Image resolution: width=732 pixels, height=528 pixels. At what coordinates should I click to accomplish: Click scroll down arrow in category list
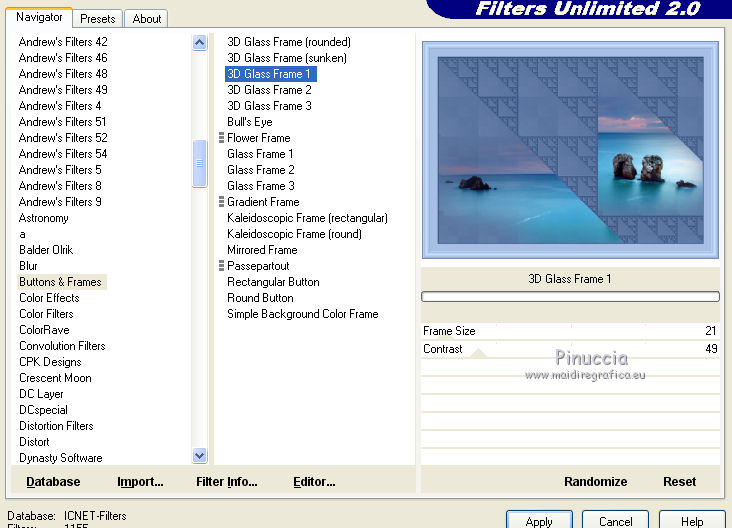pos(199,455)
